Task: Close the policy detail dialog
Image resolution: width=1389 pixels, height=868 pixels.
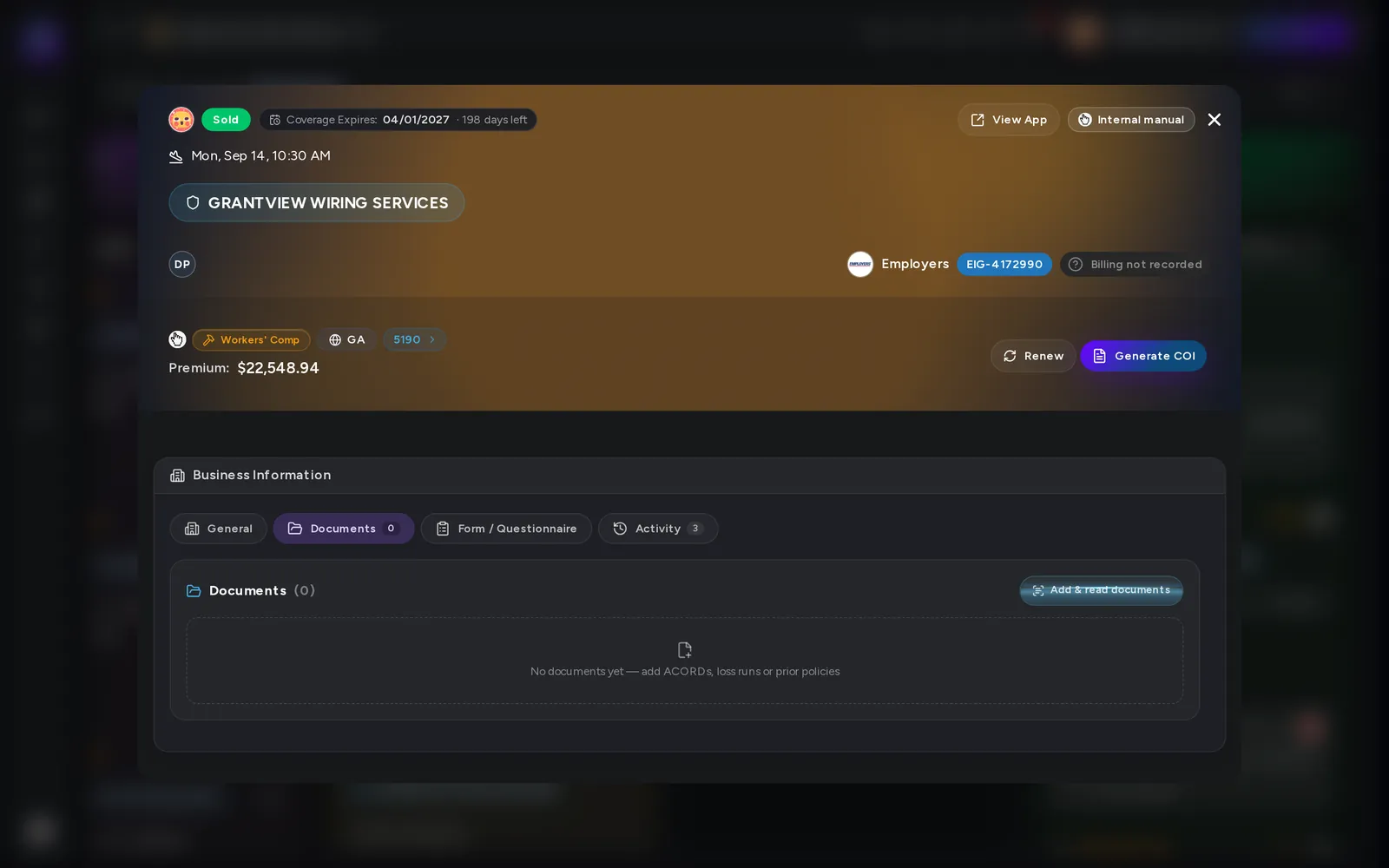Action: coord(1215,120)
